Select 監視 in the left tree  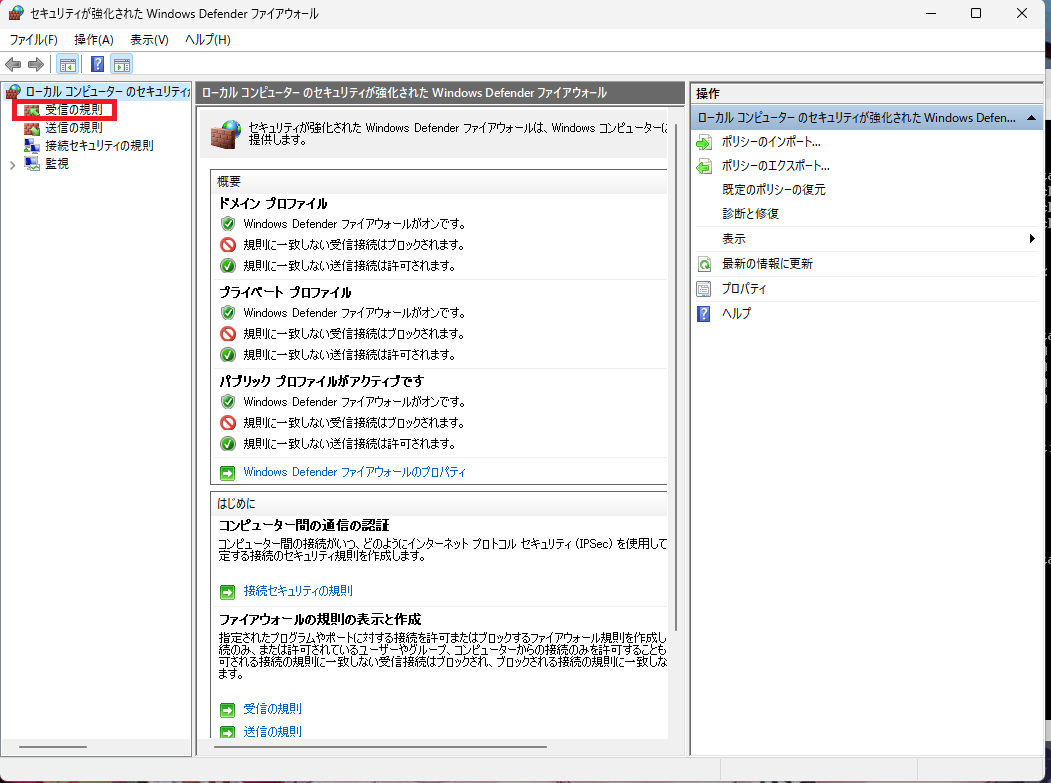coord(57,164)
